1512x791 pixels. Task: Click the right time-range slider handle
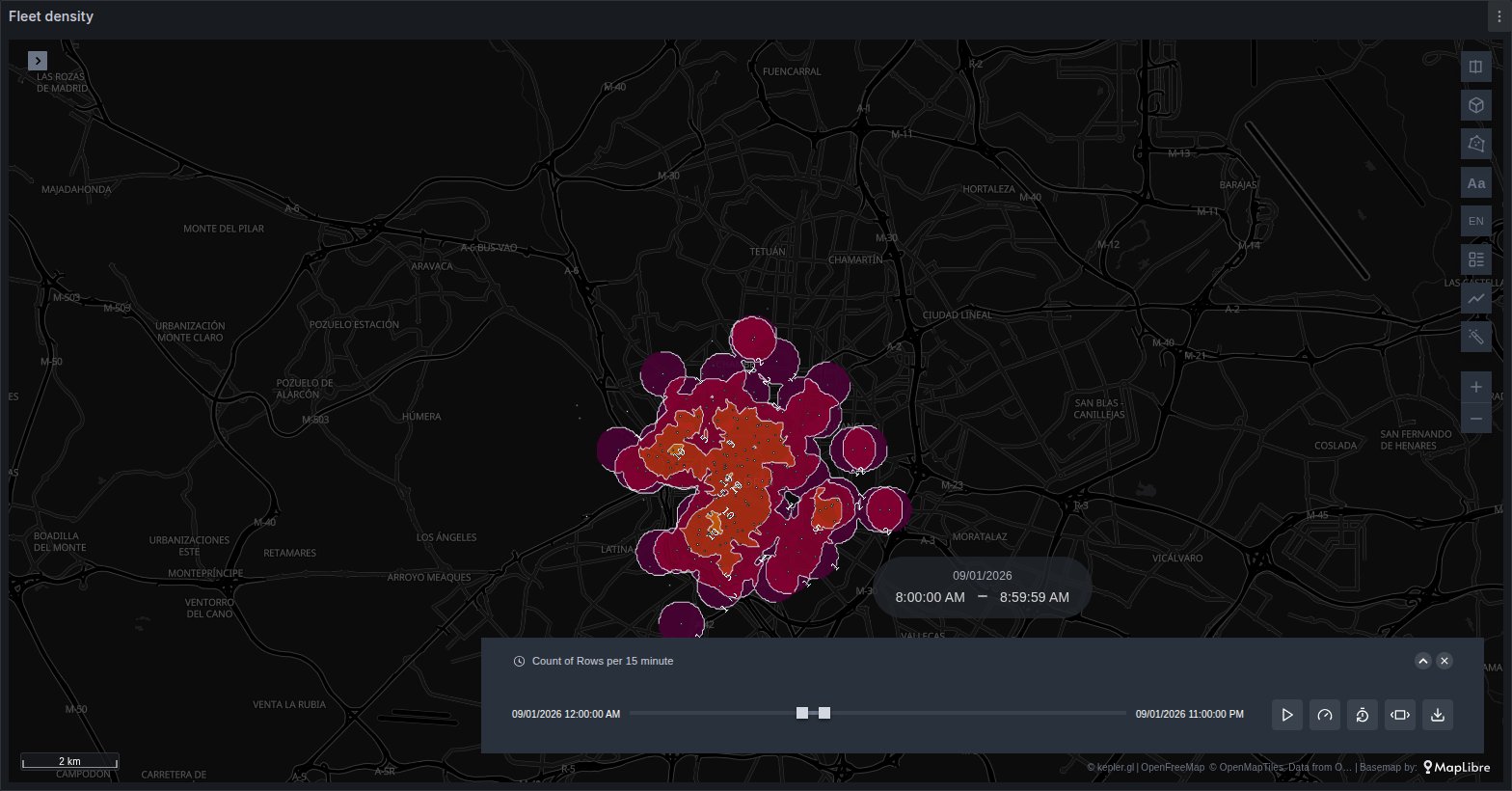pos(824,713)
